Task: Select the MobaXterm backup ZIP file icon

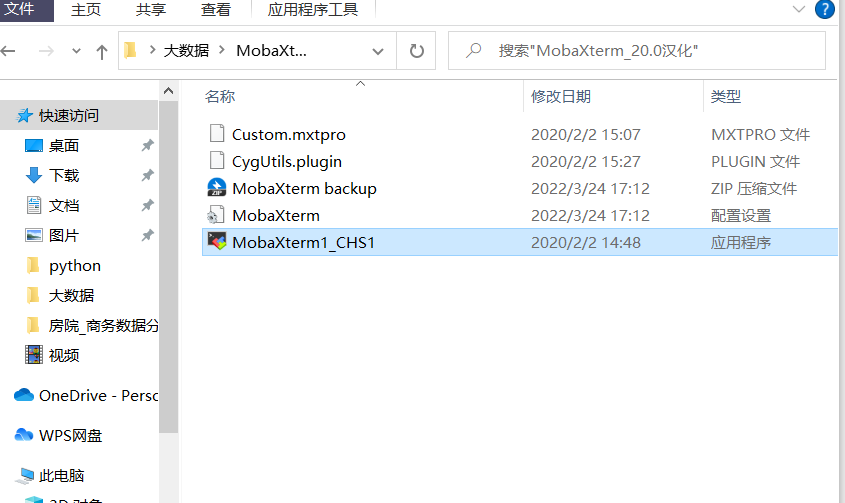Action: [x=217, y=188]
